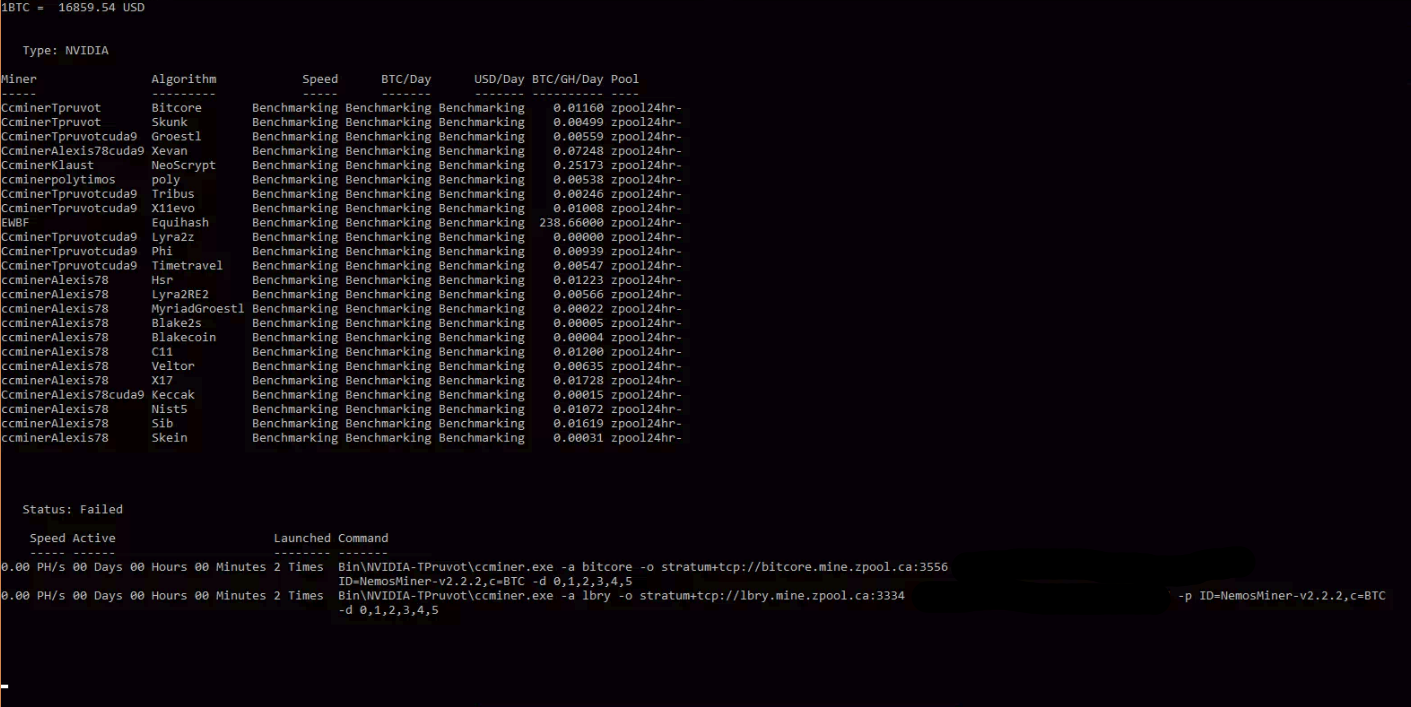Click the 'X11evo' algorithm cell
1411x707 pixels.
tap(173, 208)
